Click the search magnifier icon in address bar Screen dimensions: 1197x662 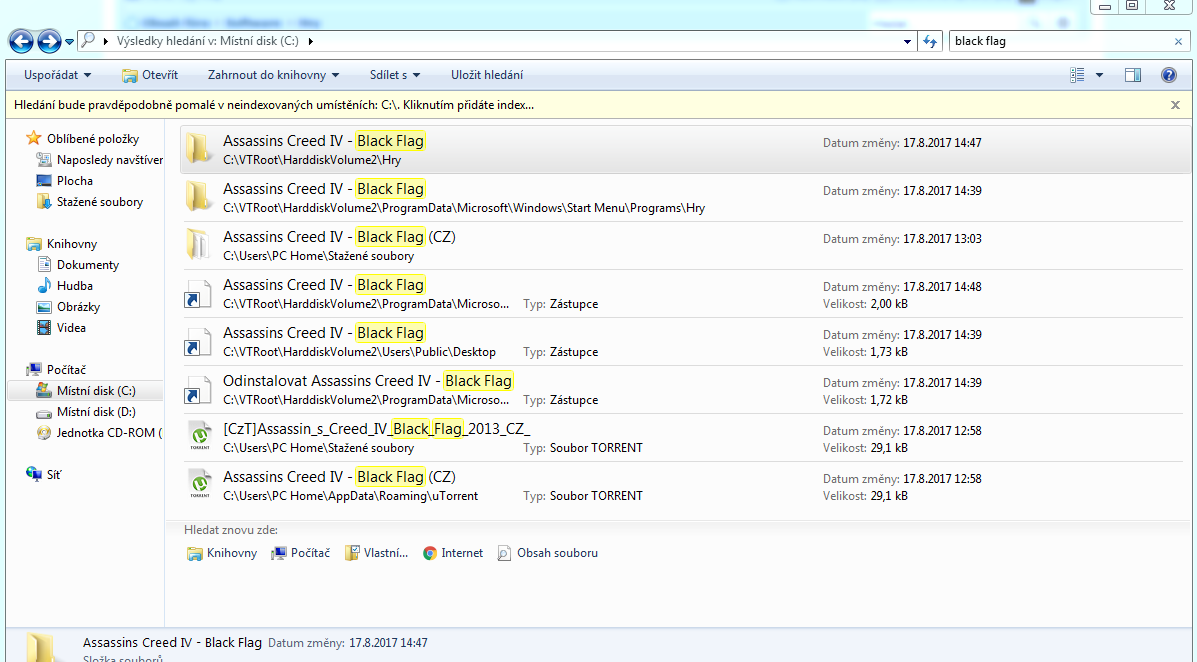(x=89, y=40)
